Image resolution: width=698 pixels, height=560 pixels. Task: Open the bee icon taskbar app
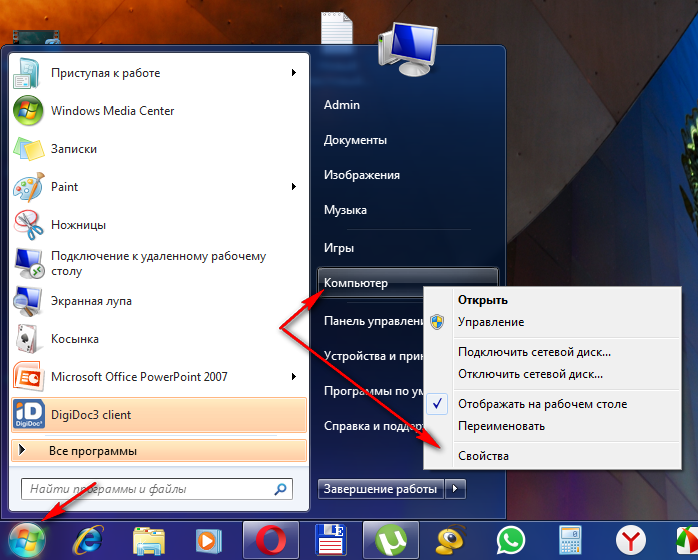(x=451, y=540)
